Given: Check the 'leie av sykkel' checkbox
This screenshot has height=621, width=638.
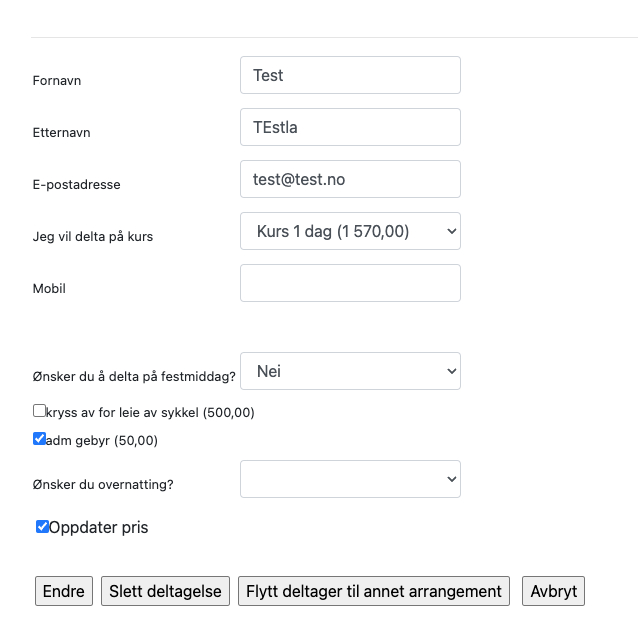Looking at the screenshot, I should click(39, 410).
